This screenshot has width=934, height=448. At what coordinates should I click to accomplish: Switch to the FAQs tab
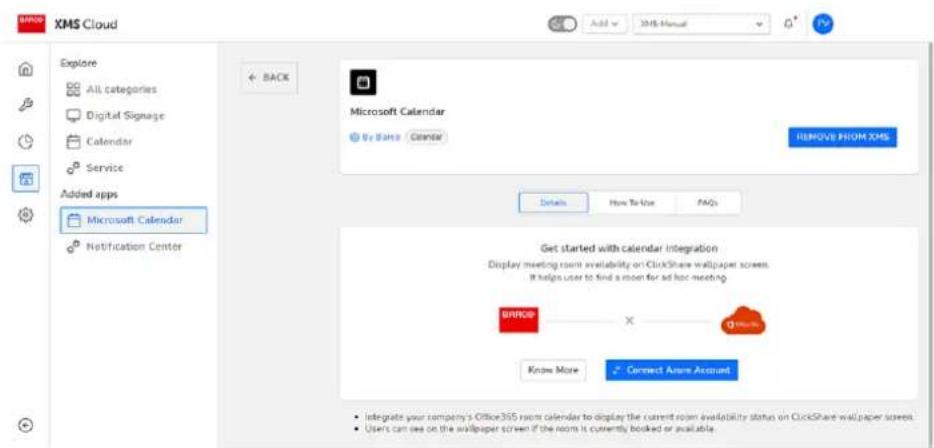click(x=708, y=203)
